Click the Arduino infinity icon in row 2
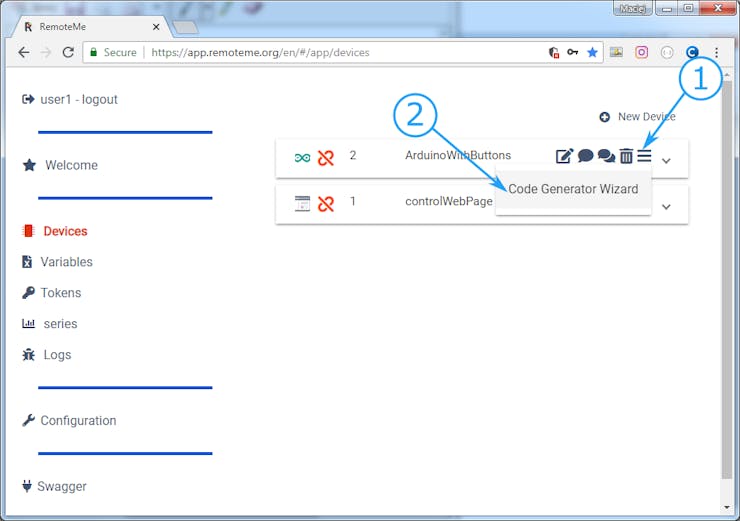Screen dimensions: 740x521 pyautogui.click(x=303, y=158)
